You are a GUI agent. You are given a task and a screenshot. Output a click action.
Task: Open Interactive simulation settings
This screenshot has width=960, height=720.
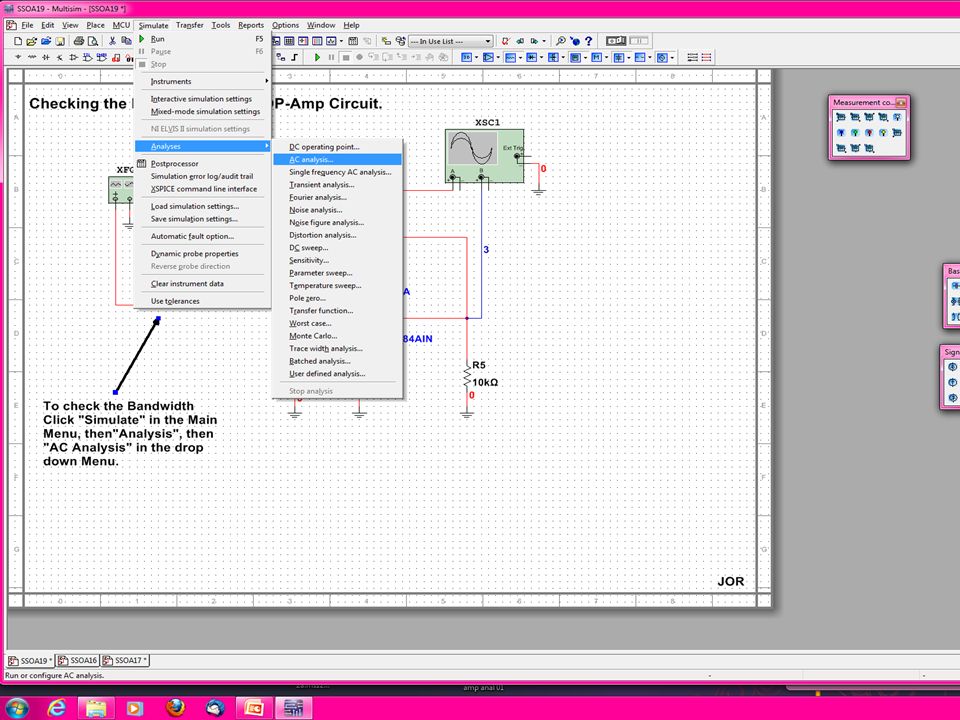tap(203, 99)
